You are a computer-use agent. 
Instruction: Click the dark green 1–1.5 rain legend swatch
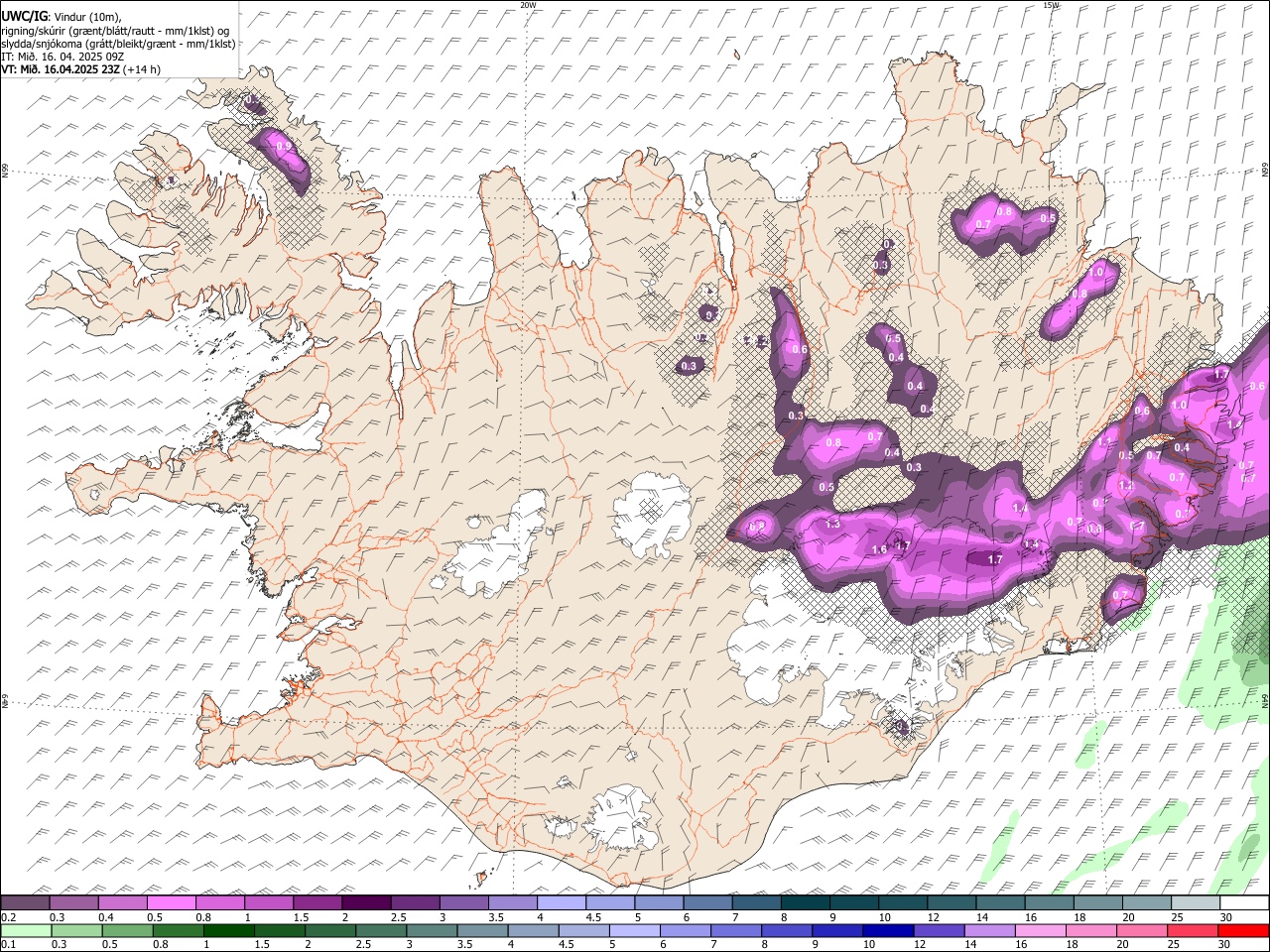pos(230,931)
